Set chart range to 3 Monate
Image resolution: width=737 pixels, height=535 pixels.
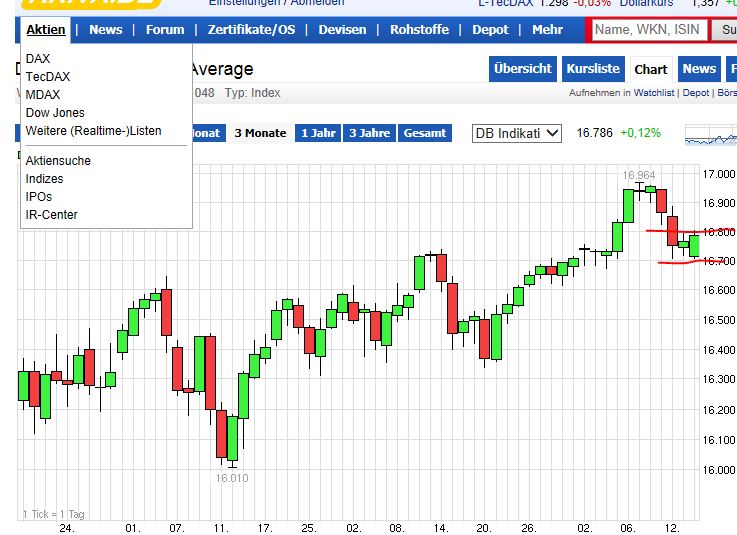click(260, 133)
